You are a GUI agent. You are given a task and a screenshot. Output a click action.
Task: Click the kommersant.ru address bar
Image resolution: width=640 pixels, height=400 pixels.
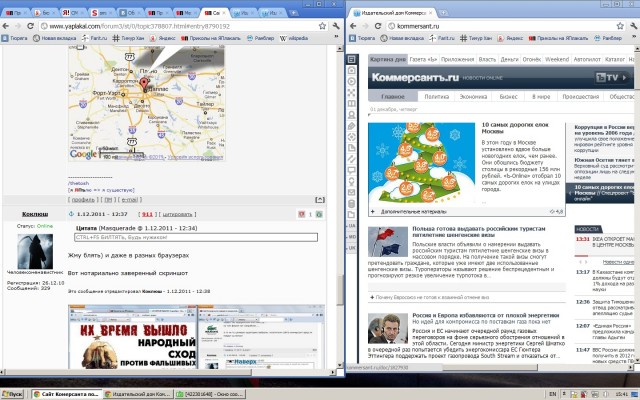506,26
